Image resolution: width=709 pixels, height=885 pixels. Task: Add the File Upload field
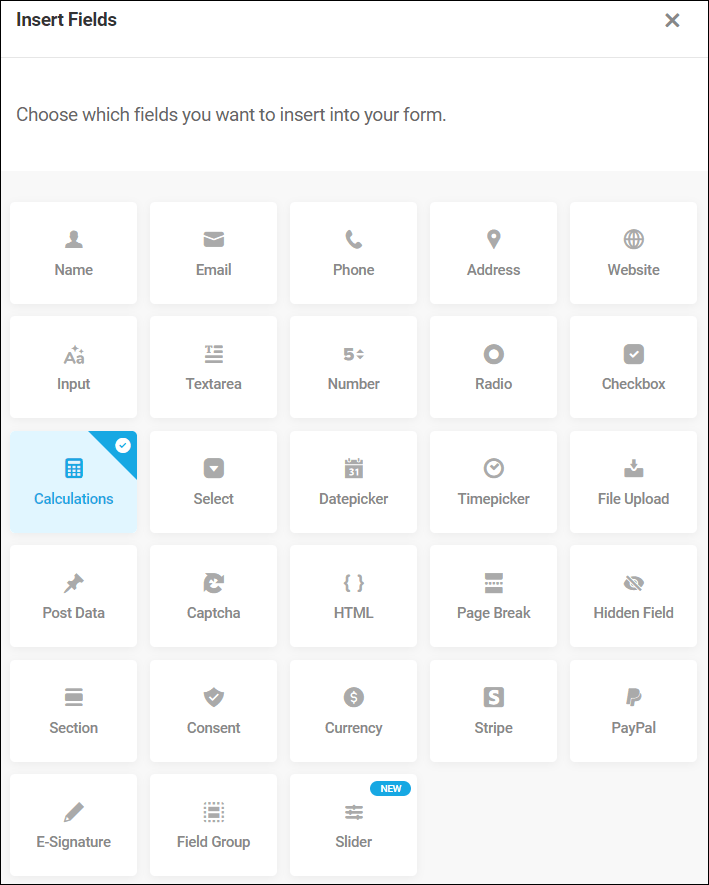point(633,482)
